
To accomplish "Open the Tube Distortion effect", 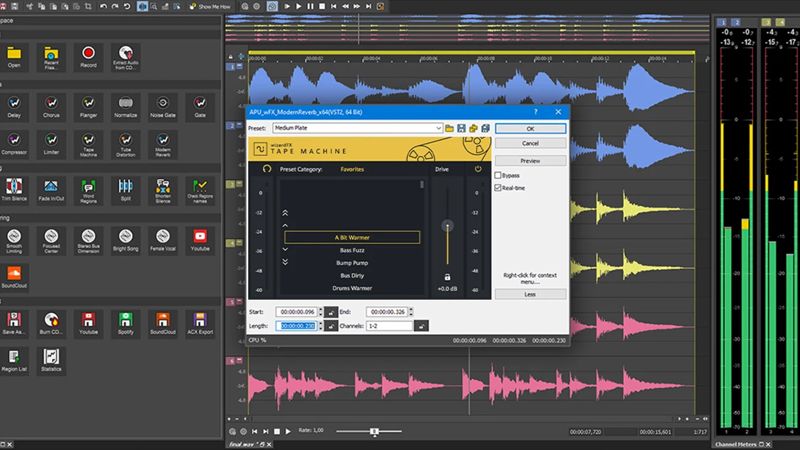I will (126, 145).
